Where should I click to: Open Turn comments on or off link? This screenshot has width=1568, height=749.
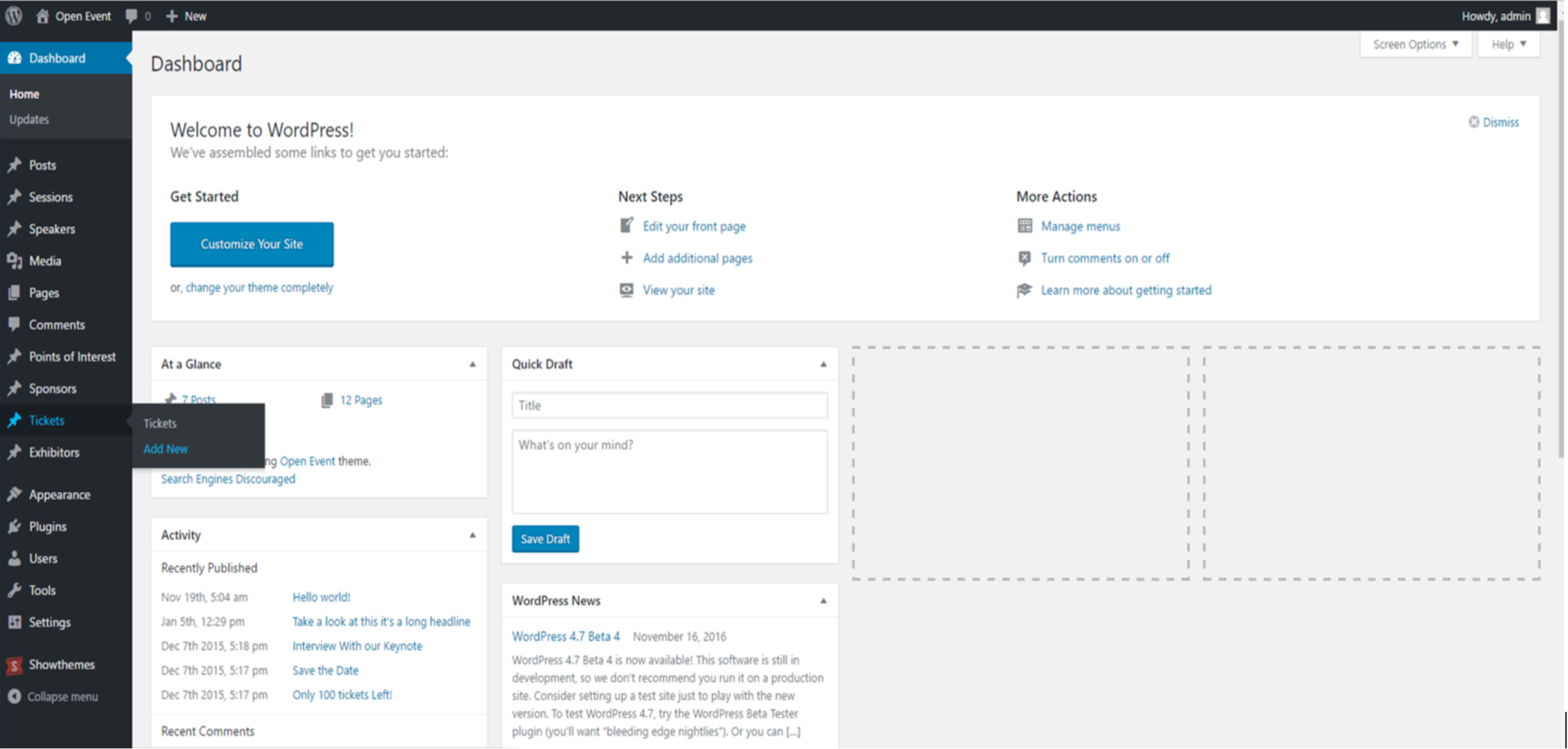1105,258
